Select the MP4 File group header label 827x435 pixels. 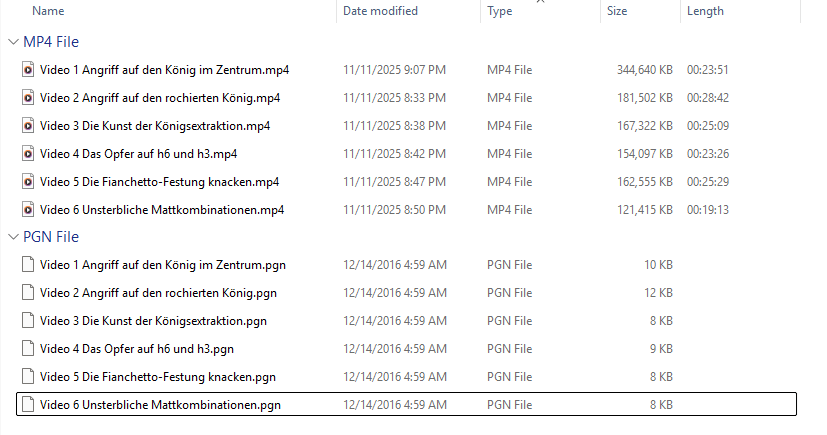(51, 42)
